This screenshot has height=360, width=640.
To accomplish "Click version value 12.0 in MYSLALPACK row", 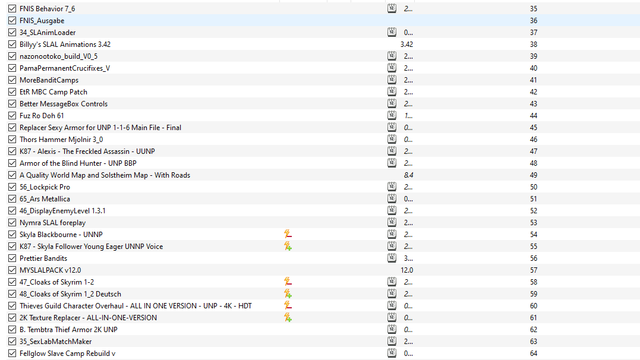I will click(x=407, y=270).
